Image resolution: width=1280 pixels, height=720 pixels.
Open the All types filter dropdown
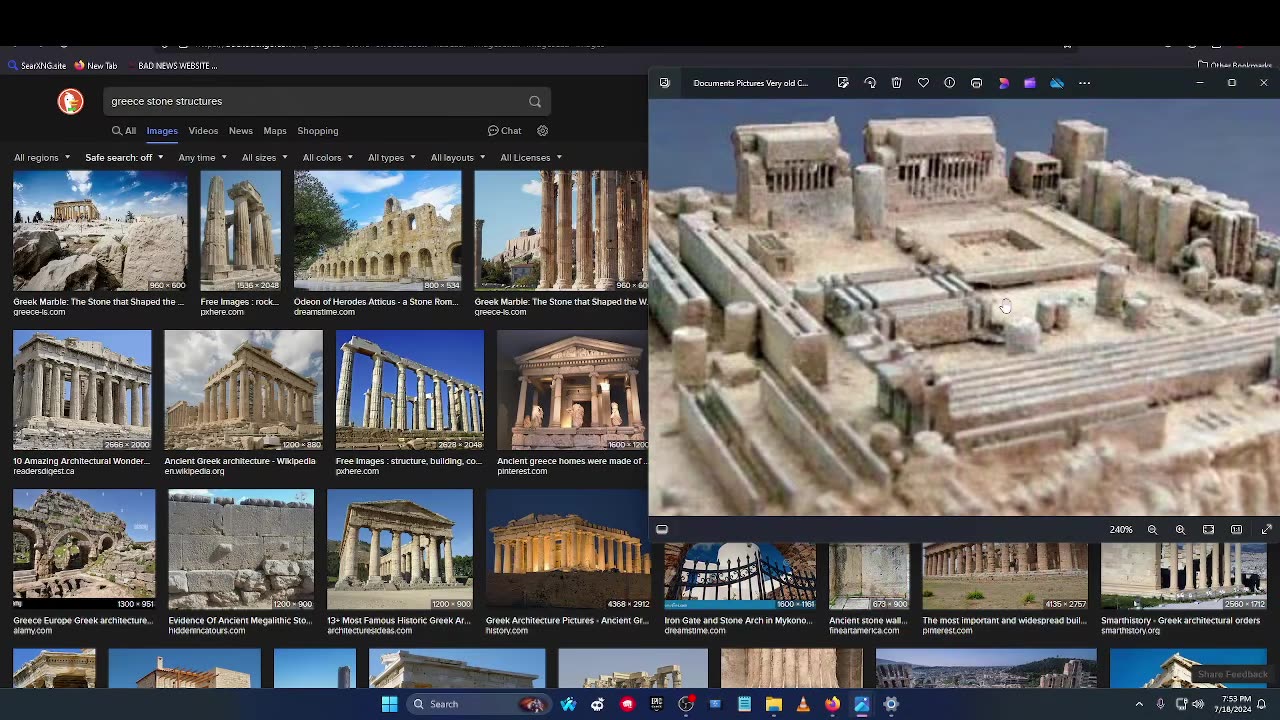(391, 157)
